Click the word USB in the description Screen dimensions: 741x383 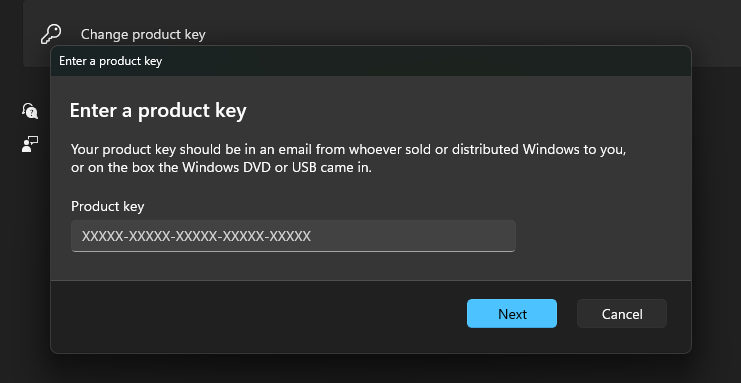[x=304, y=167]
